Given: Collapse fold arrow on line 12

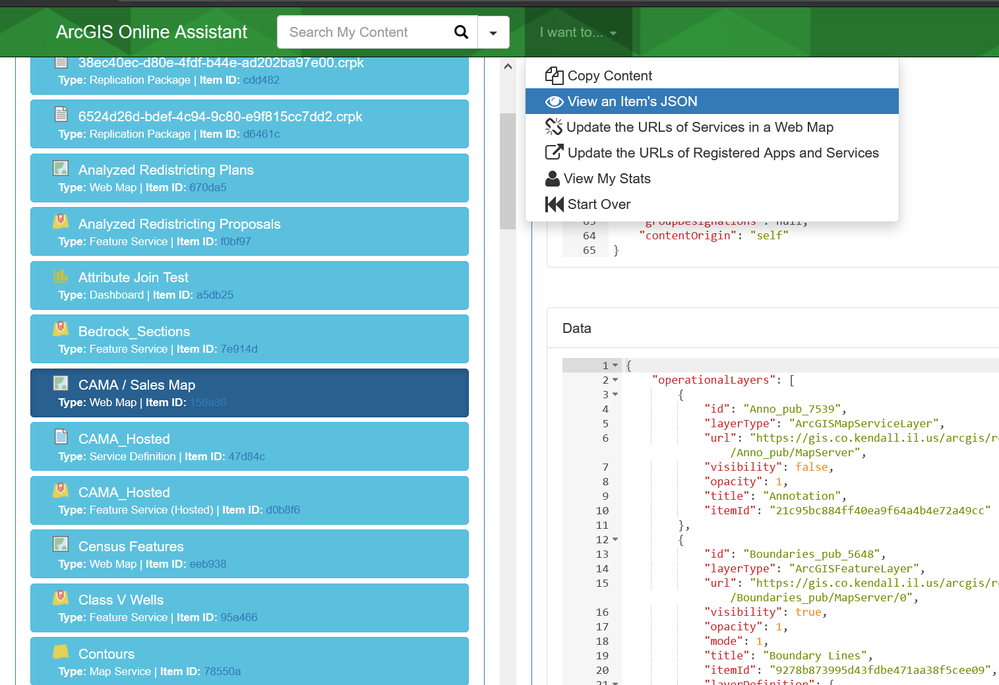Looking at the screenshot, I should [x=615, y=540].
